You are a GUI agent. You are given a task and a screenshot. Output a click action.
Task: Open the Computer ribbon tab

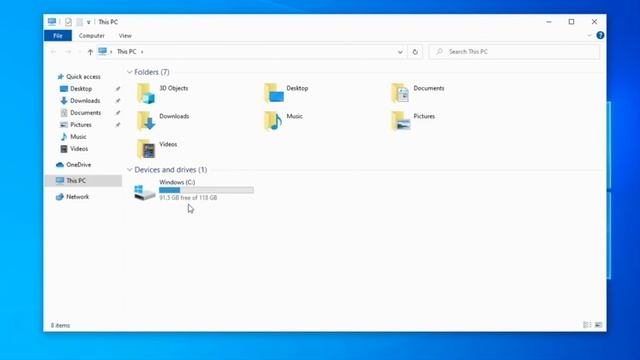(x=92, y=36)
